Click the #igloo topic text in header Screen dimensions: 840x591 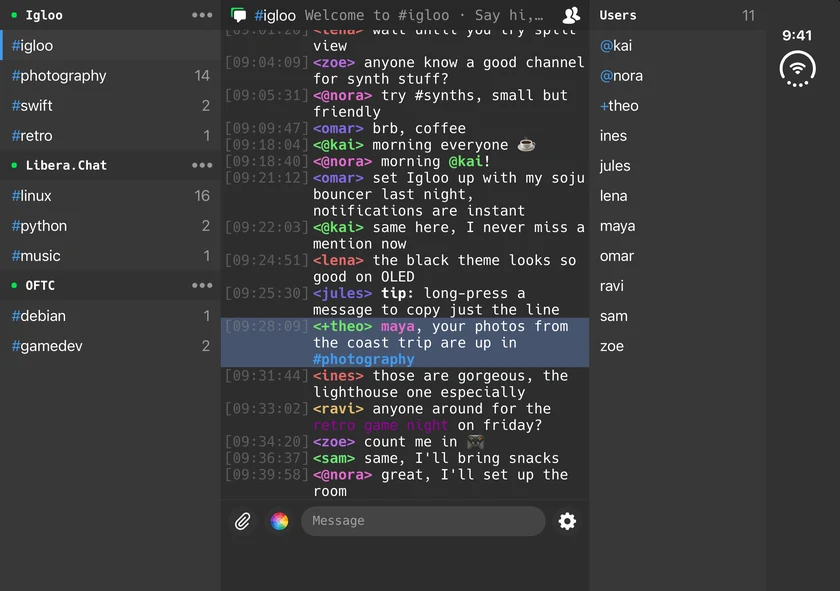(x=424, y=15)
